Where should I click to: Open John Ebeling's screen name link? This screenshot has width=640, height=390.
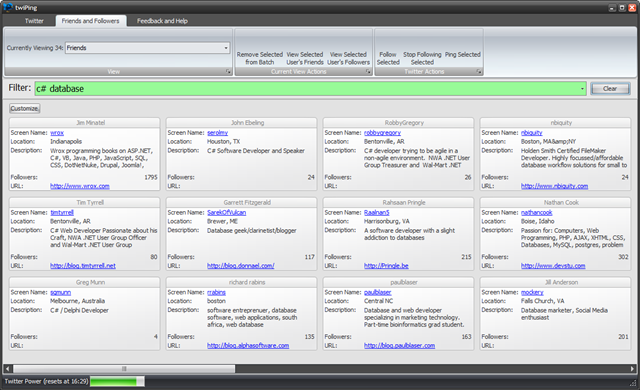tap(218, 133)
